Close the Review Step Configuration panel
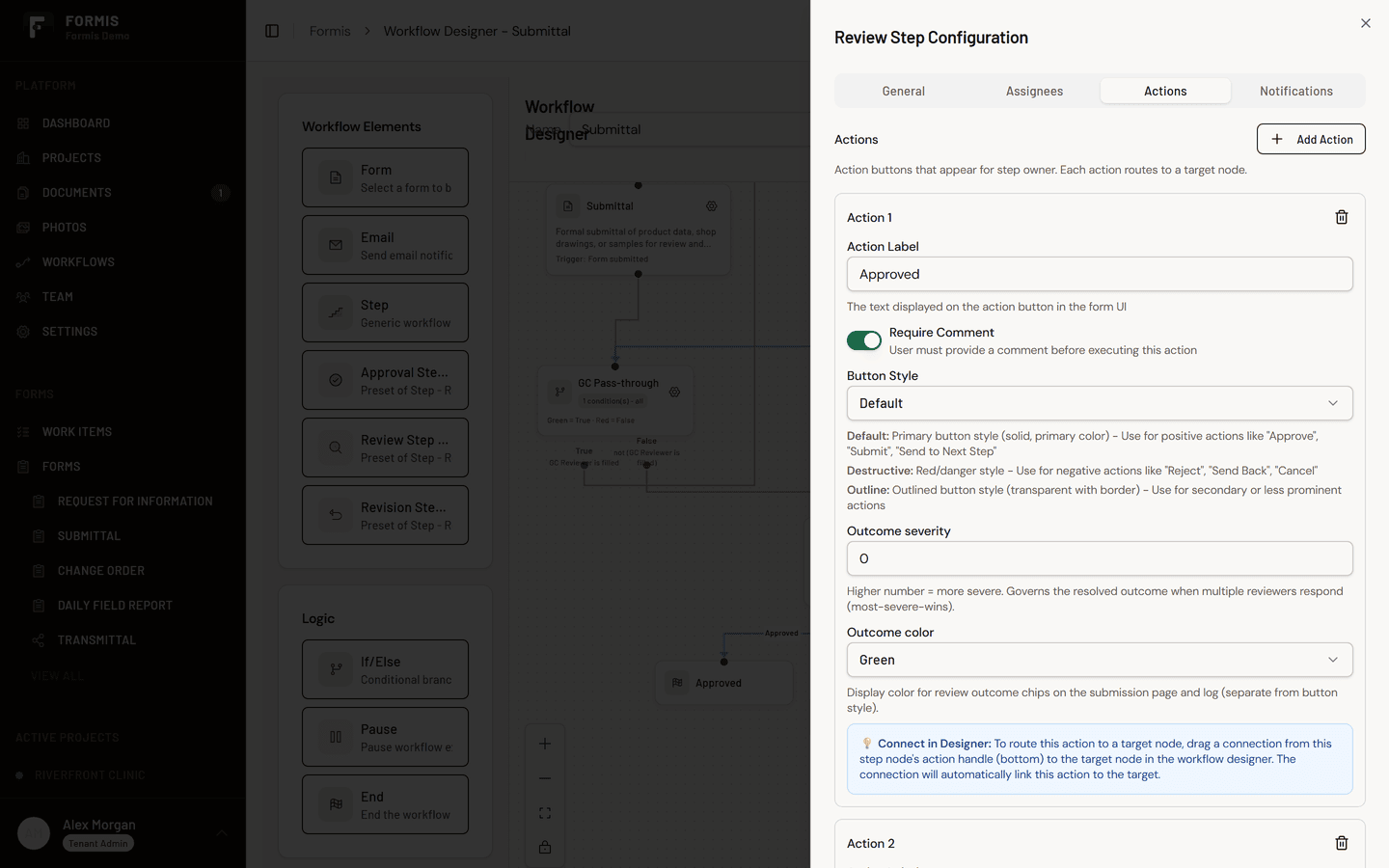1389x868 pixels. pyautogui.click(x=1365, y=23)
